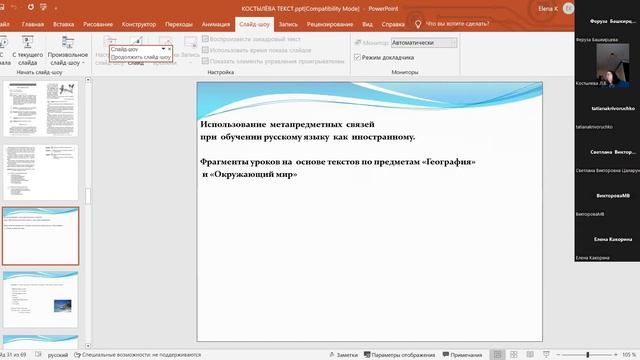640x360 pixels.
Task: Switch to Normal view icon in status bar
Action: [498, 355]
